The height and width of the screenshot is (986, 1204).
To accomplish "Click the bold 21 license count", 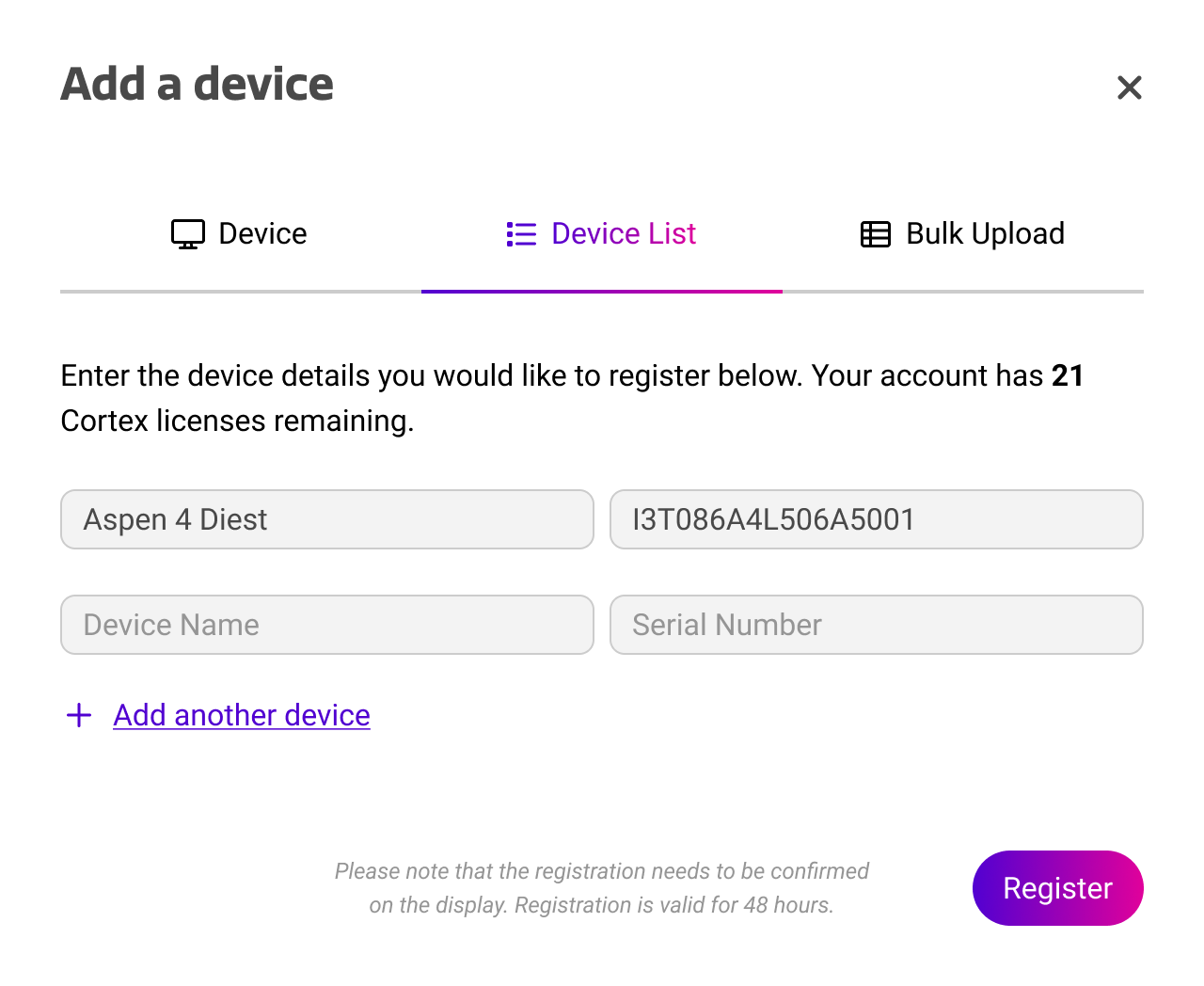I will click(x=1068, y=375).
